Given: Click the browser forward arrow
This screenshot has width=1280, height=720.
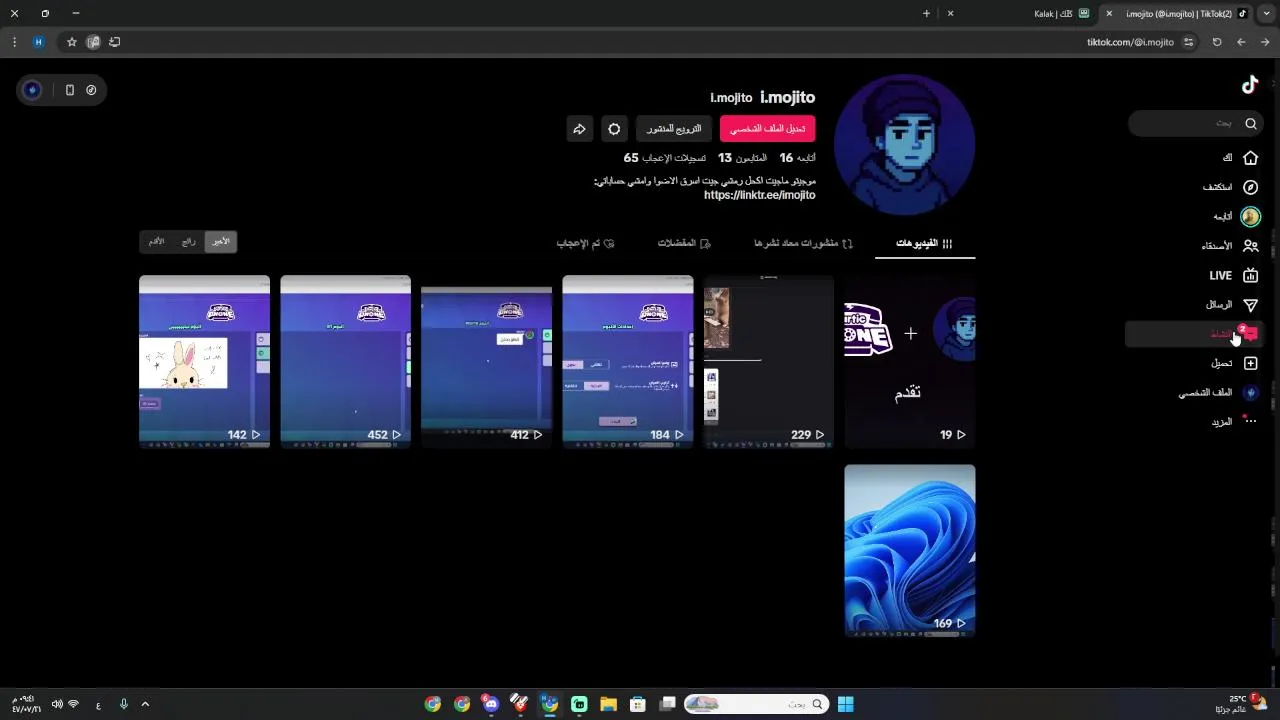Looking at the screenshot, I should (x=1241, y=42).
